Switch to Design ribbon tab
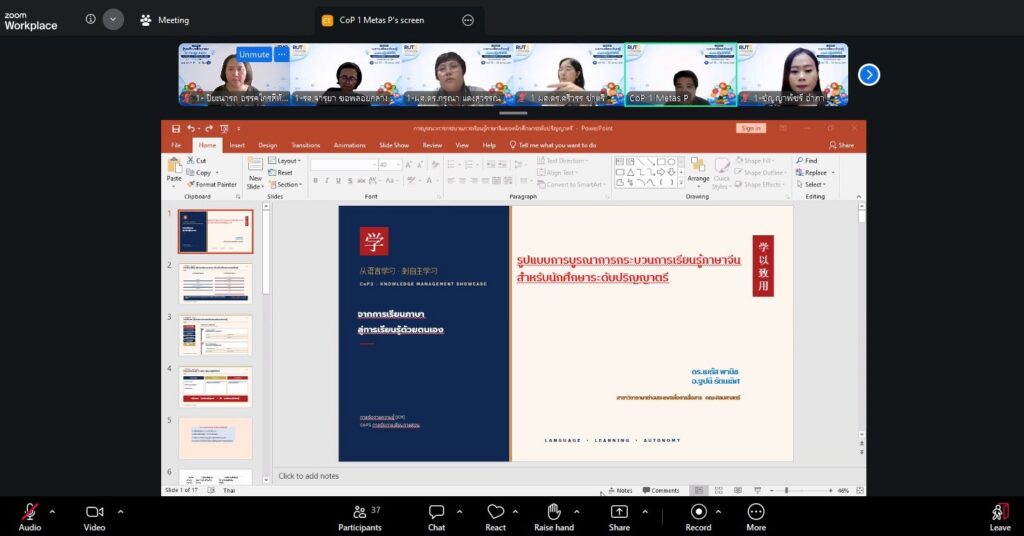This screenshot has width=1024, height=536. [x=268, y=145]
